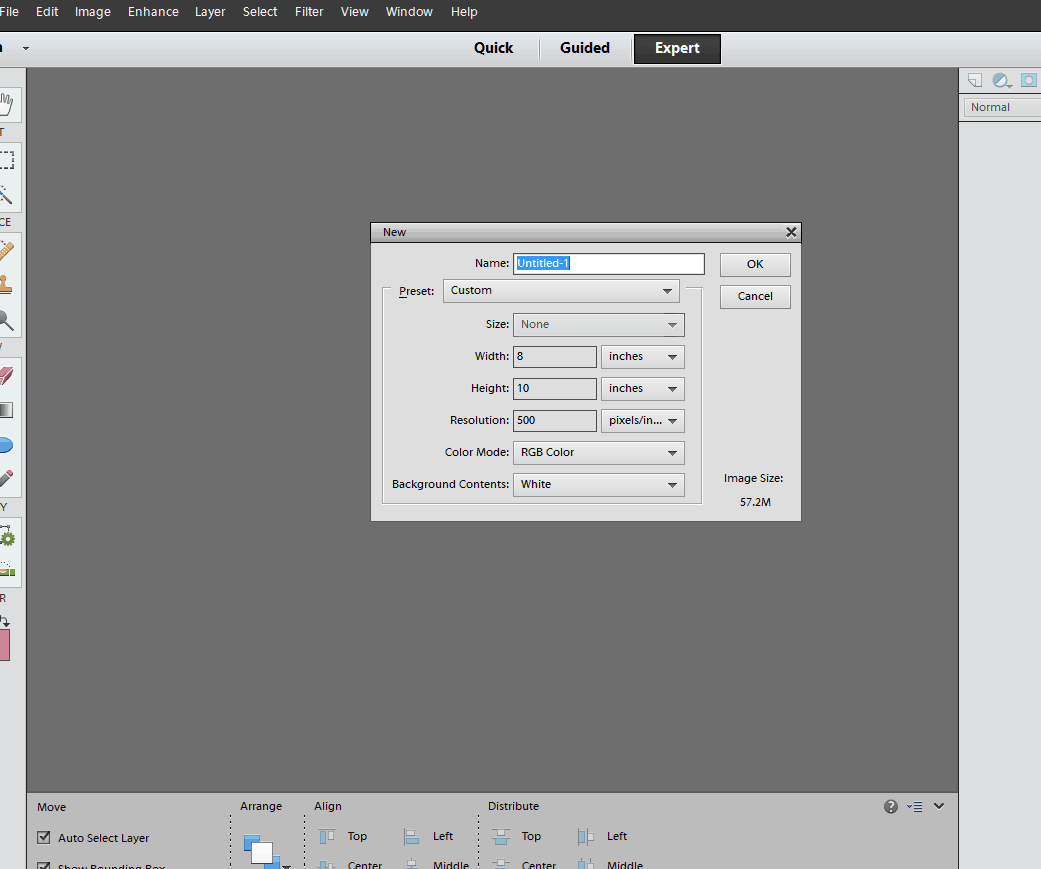Pick the Clone Stamp tool
This screenshot has height=869, width=1041.
pos(7,284)
